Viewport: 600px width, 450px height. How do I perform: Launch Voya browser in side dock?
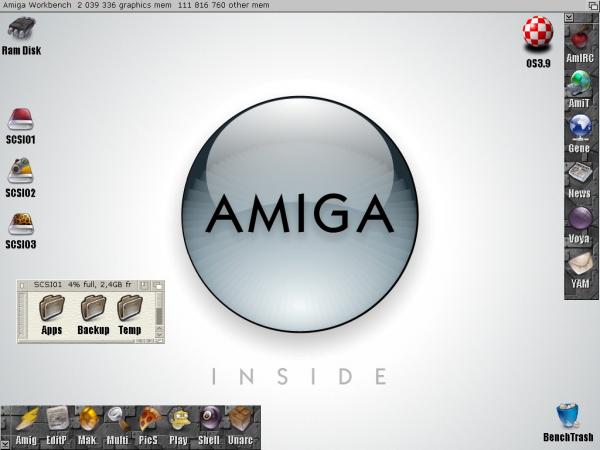[x=580, y=225]
